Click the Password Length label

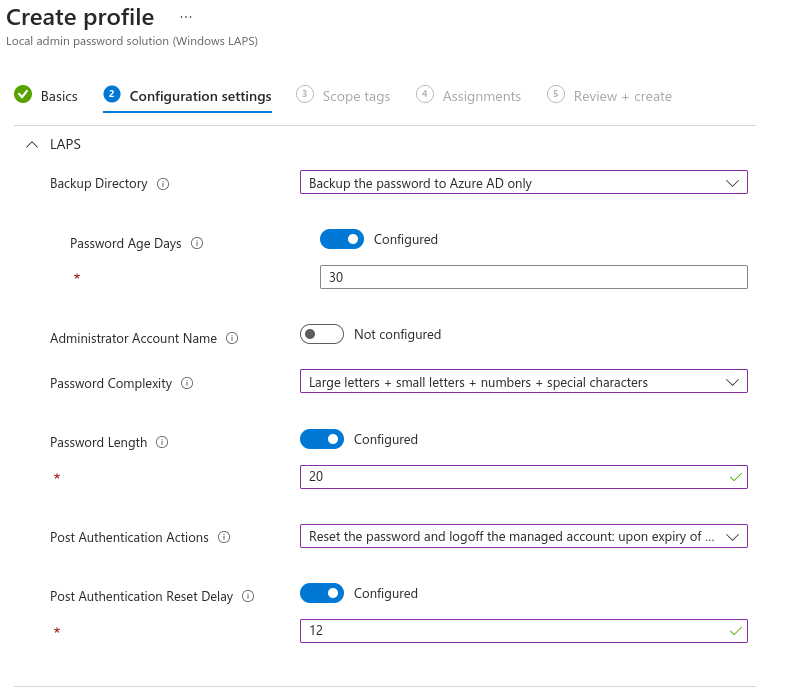pos(98,443)
